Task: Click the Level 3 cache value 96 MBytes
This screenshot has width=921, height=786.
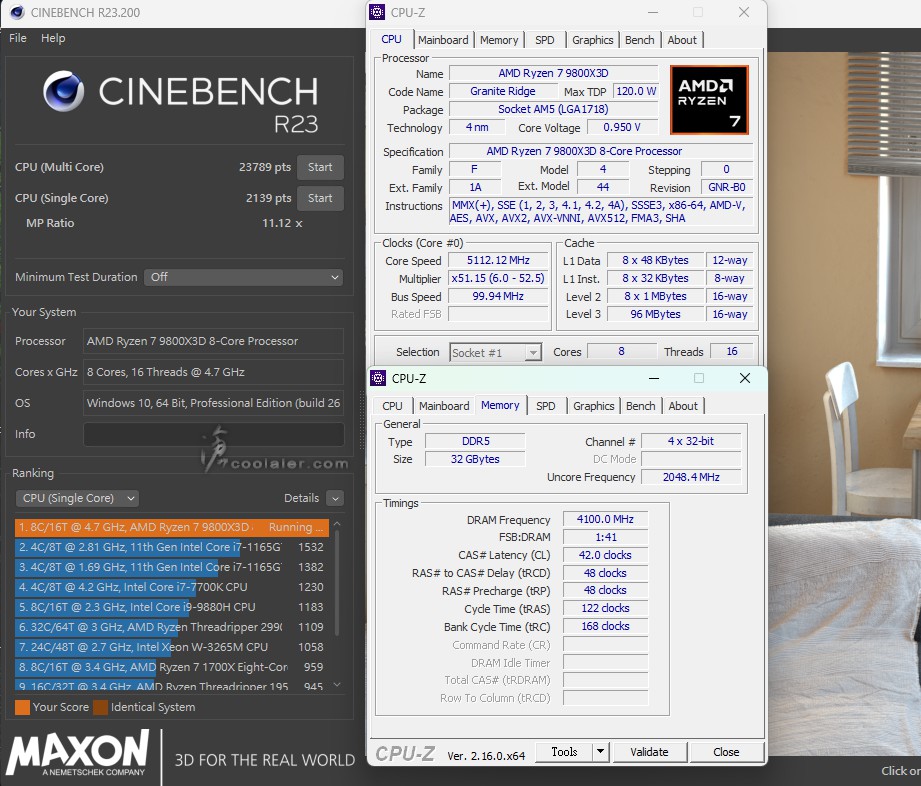Action: point(656,314)
